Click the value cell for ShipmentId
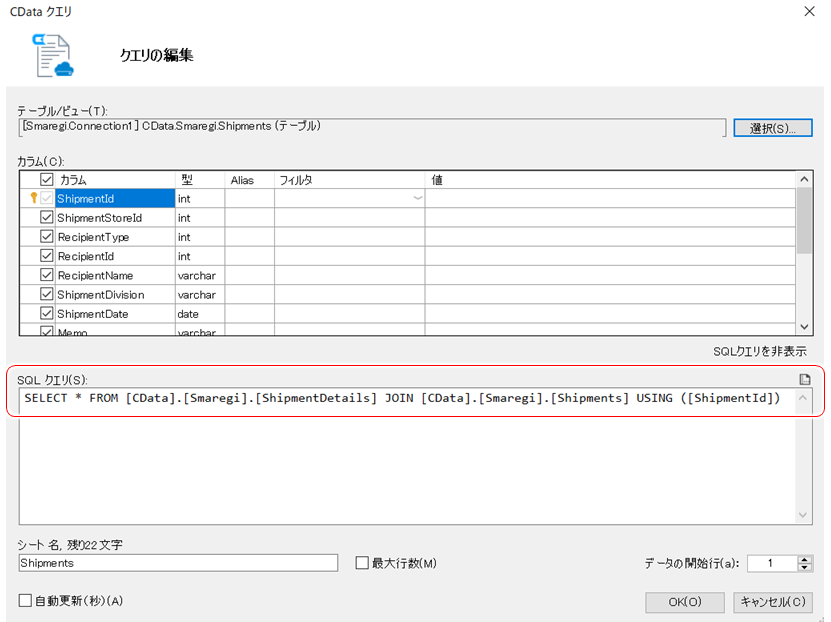The image size is (831, 622). 610,199
